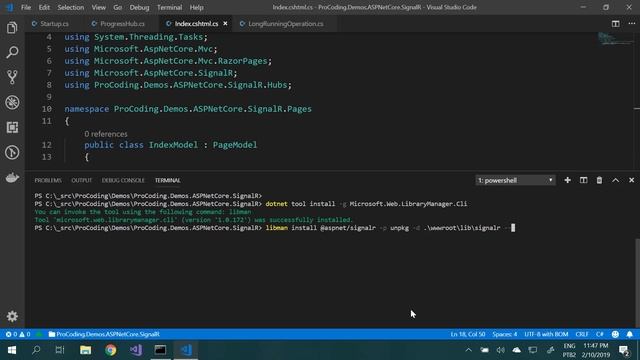Open the command prompt taskbar icon
The height and width of the screenshot is (360, 640).
pyautogui.click(x=160, y=350)
